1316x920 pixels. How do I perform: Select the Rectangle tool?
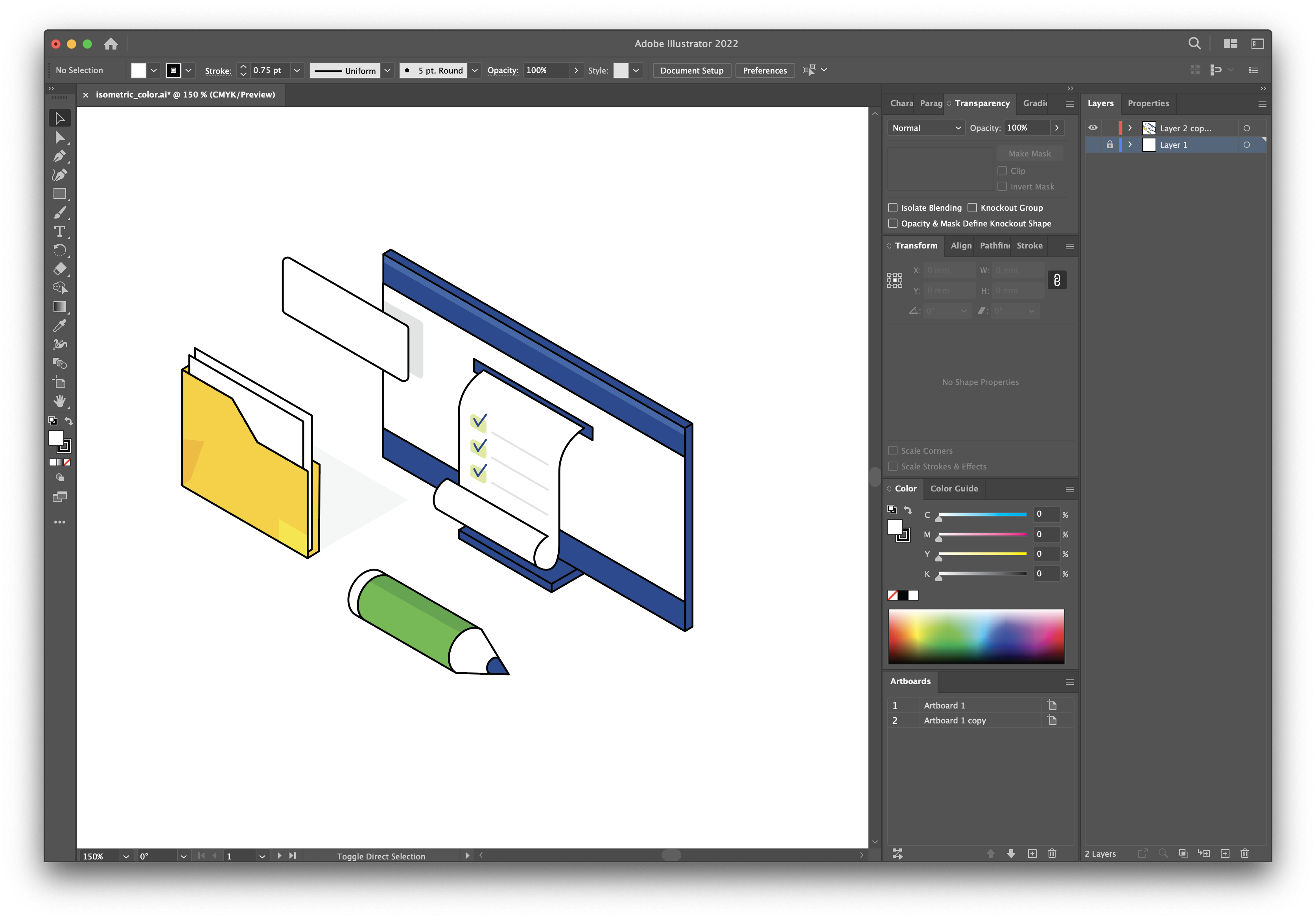(x=60, y=193)
